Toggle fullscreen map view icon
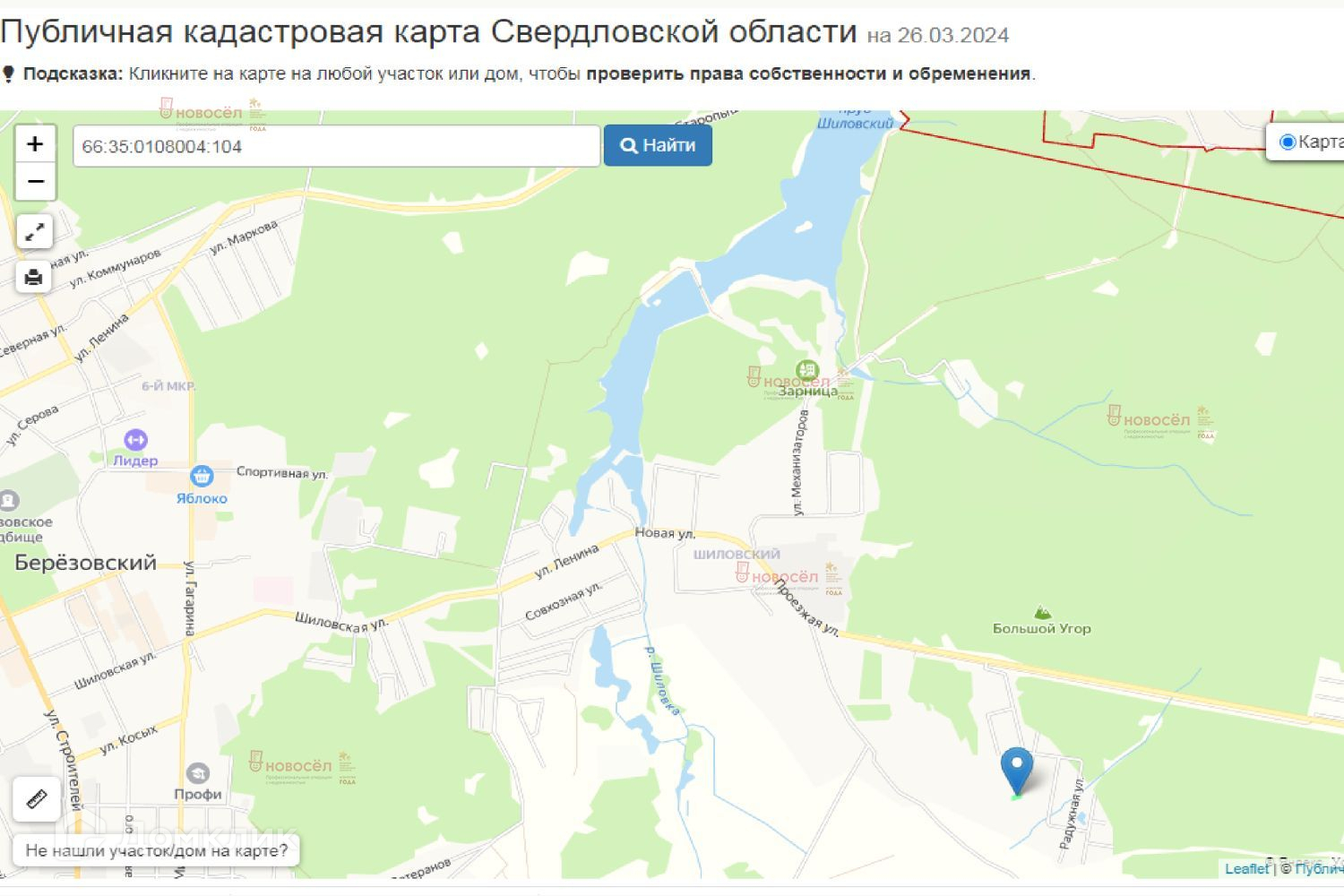The height and width of the screenshot is (896, 1344). click(x=35, y=232)
